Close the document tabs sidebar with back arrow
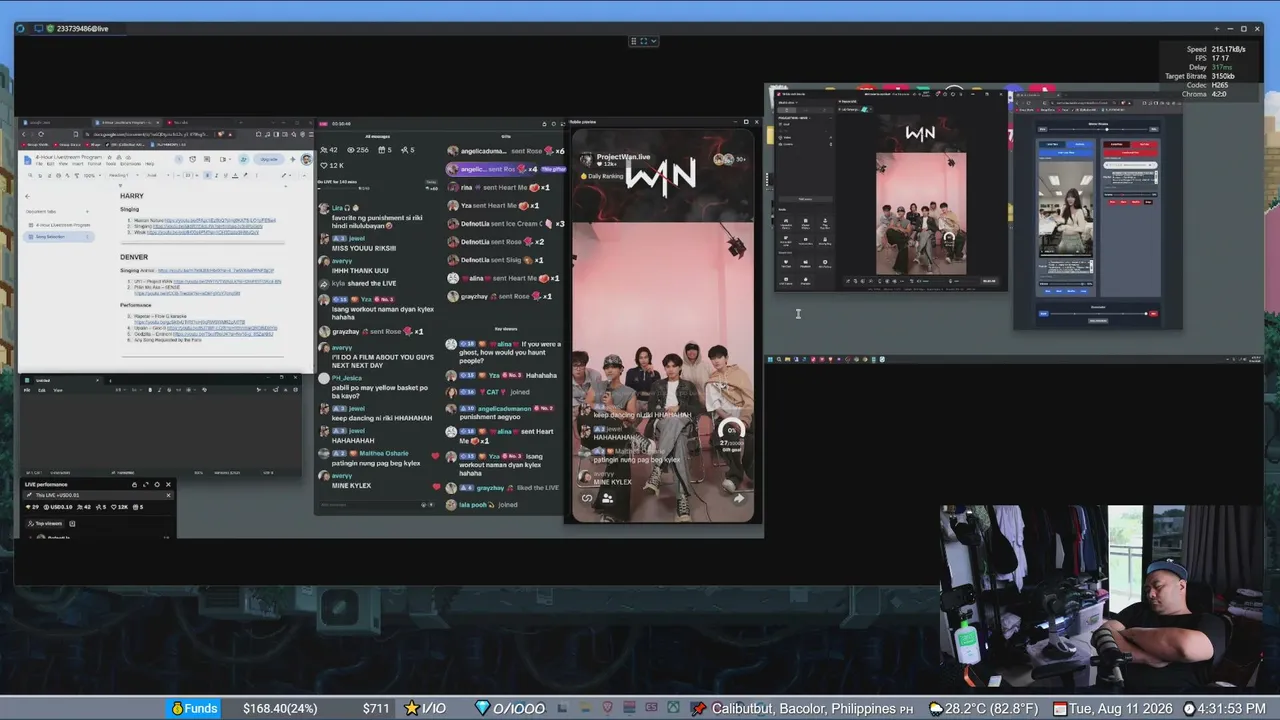This screenshot has height=720, width=1280. click(x=27, y=196)
